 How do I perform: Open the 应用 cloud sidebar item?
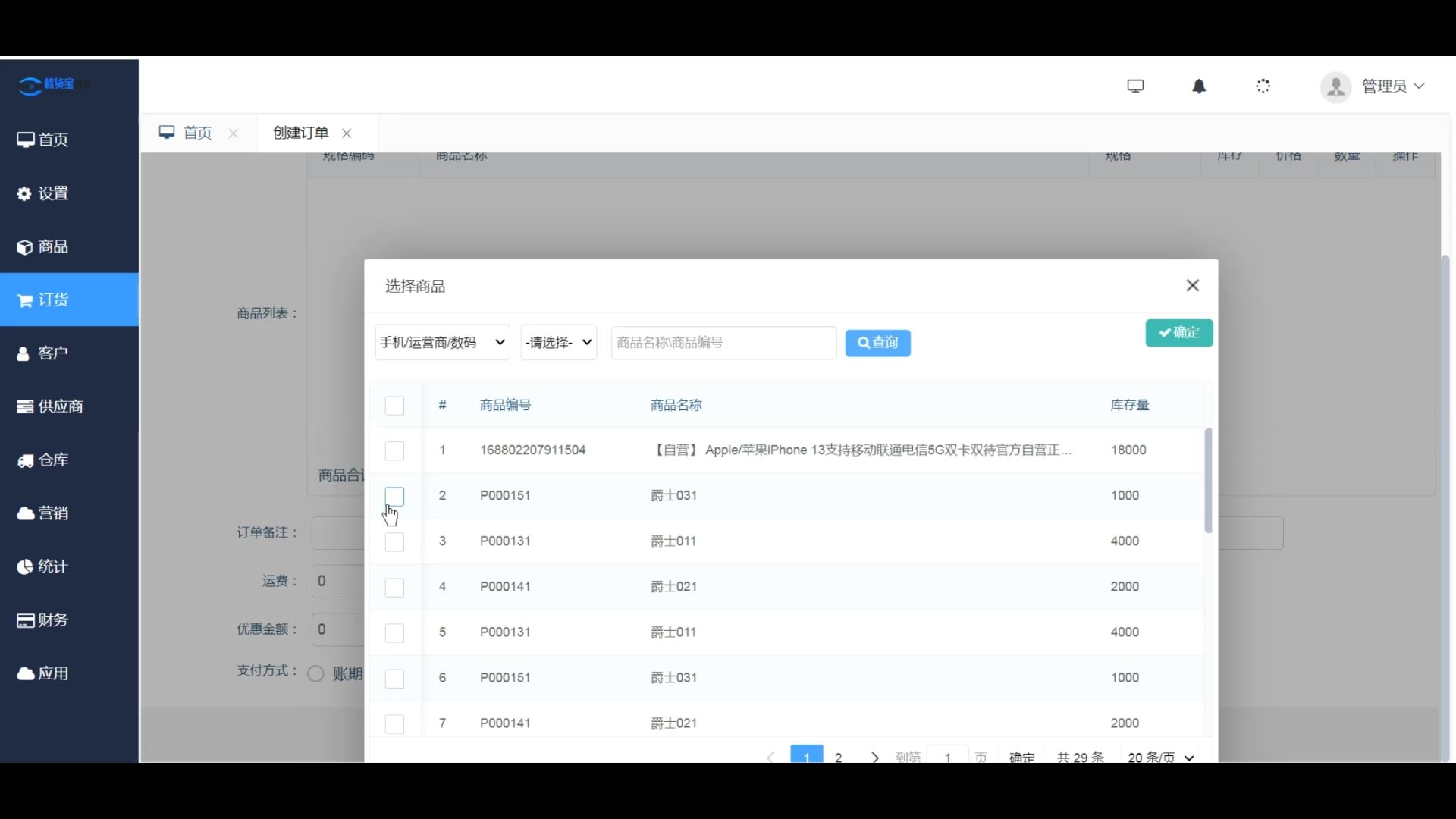pyautogui.click(x=69, y=673)
